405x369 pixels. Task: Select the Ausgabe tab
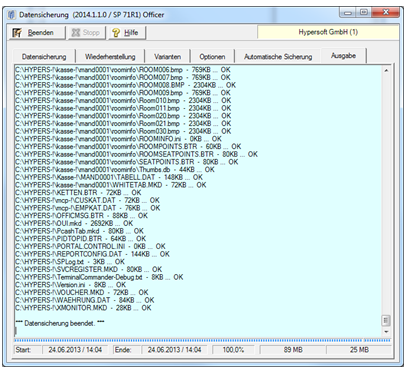343,55
